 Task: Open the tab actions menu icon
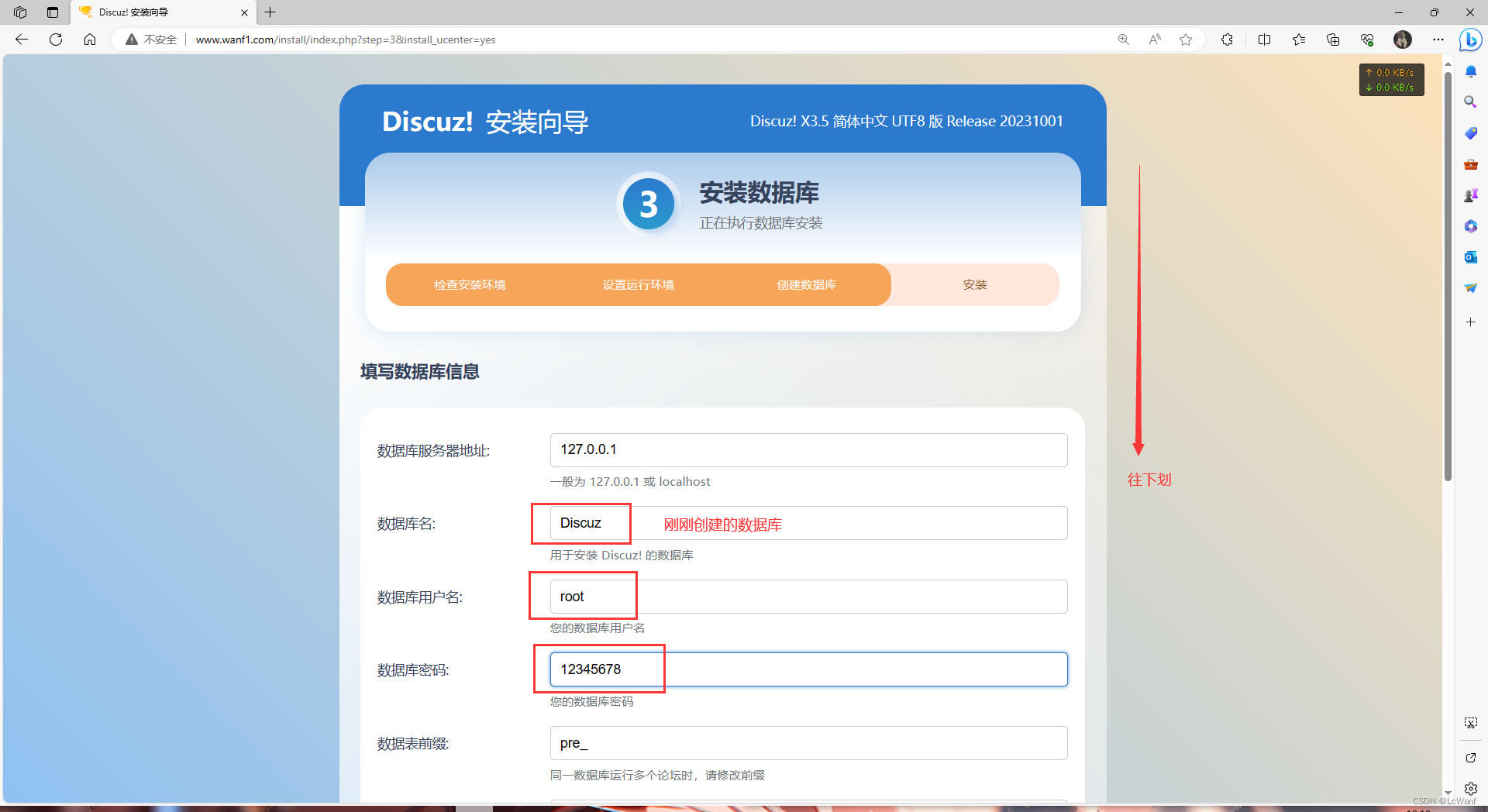pyautogui.click(x=53, y=12)
